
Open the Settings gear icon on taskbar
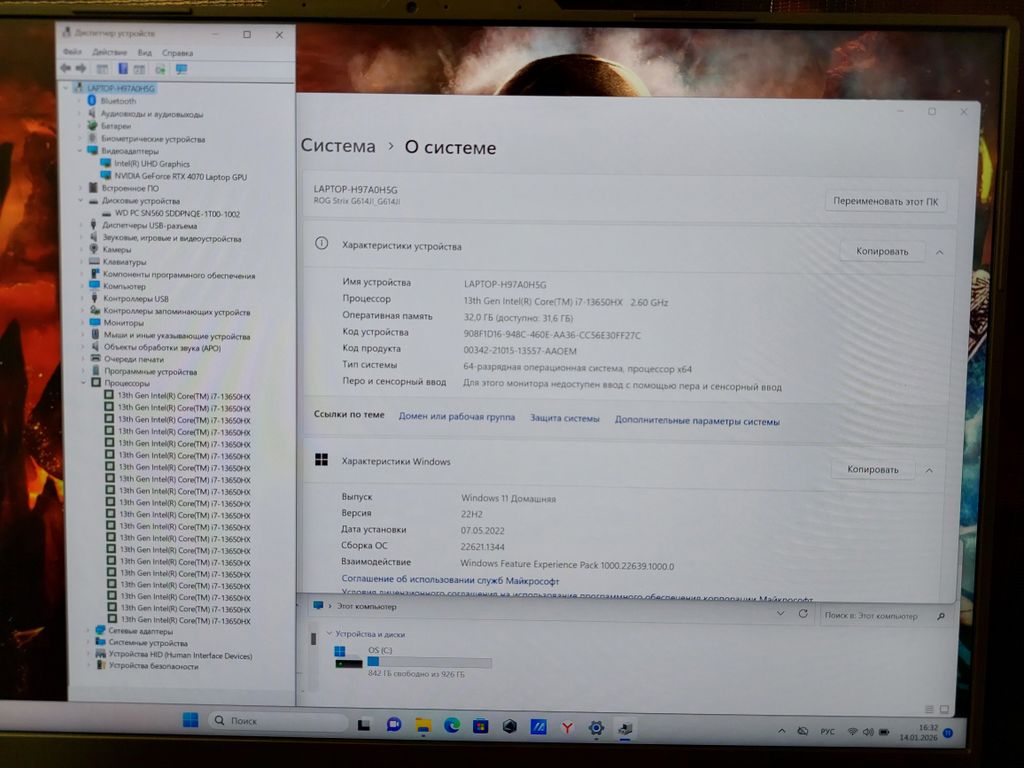[x=596, y=727]
